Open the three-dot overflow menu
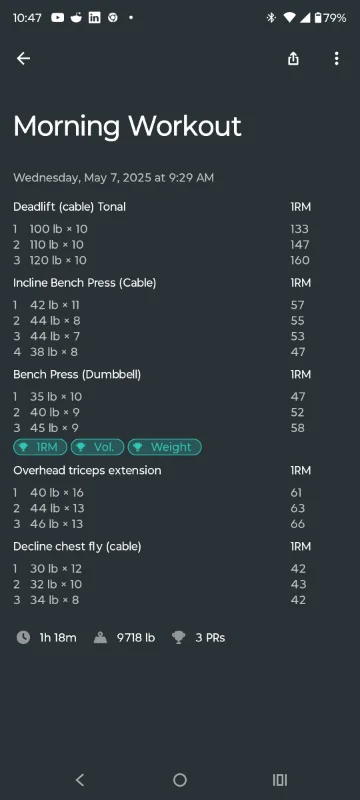This screenshot has width=360, height=800. point(336,59)
